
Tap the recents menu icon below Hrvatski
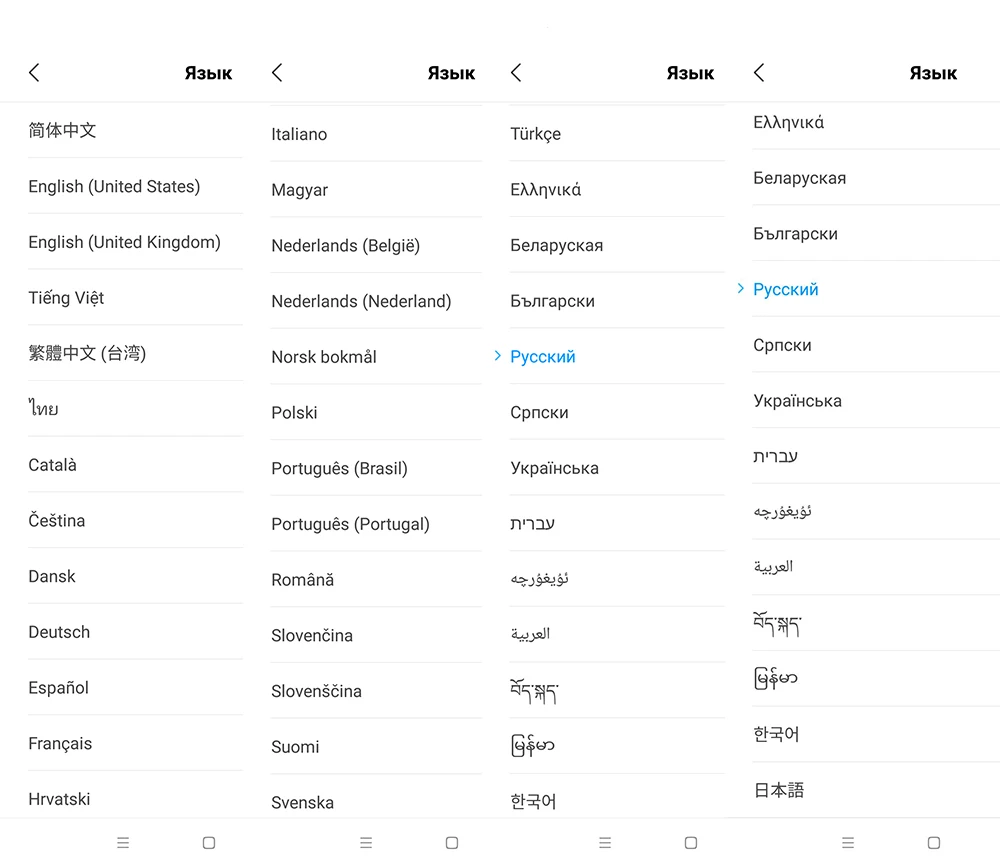coord(123,843)
